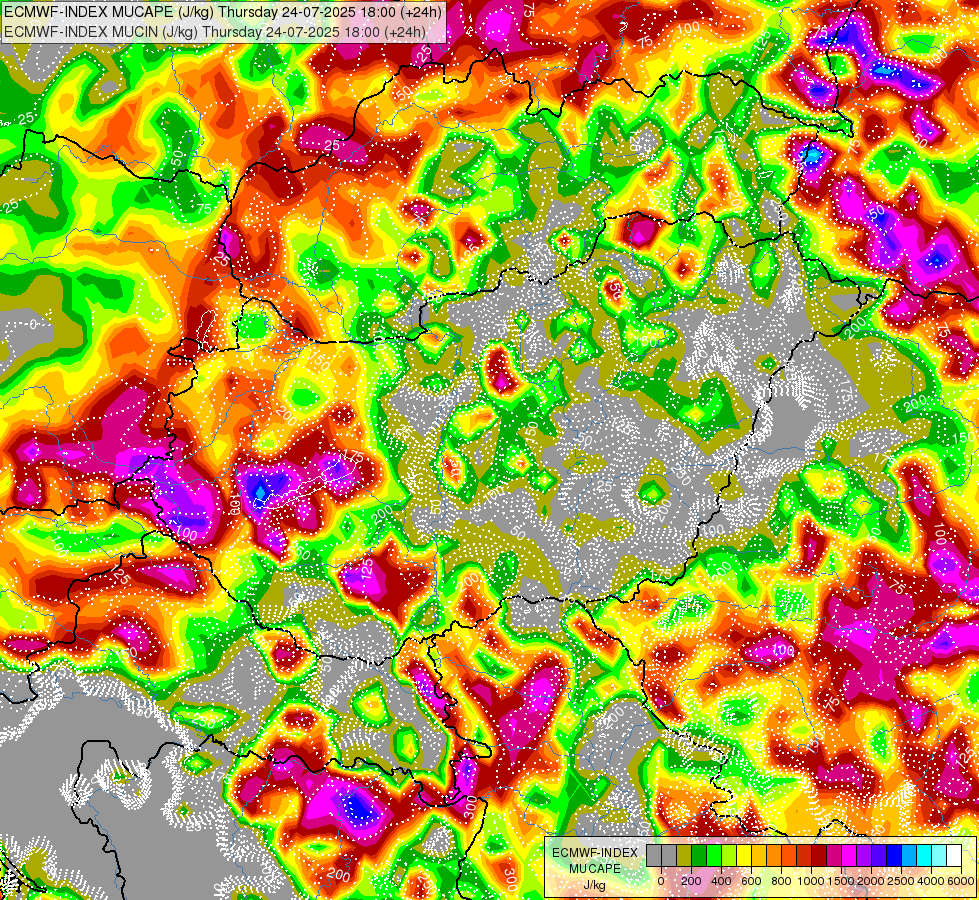Screen dimensions: 979x900
Task: Click the '200' value on legend scale
Action: coord(691,881)
